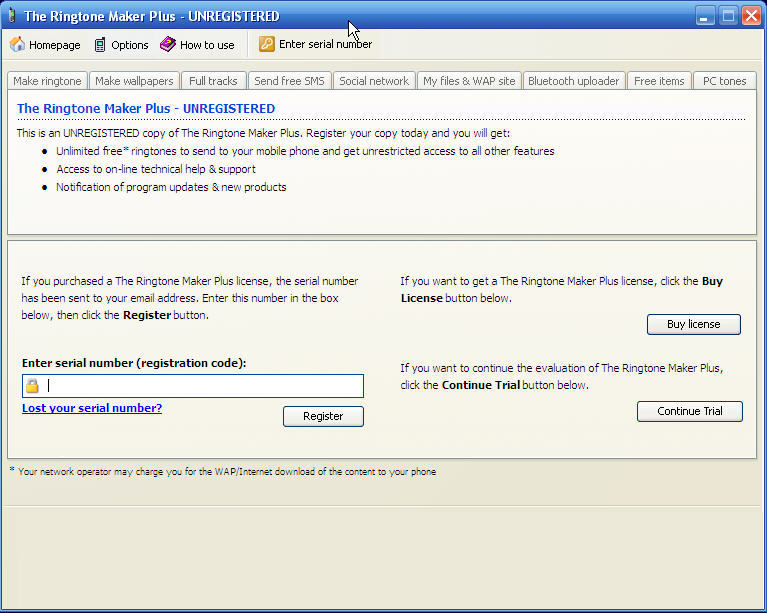The image size is (767, 613).
Task: Click 'Enter serial number (registration code):' label
Action: [x=134, y=363]
